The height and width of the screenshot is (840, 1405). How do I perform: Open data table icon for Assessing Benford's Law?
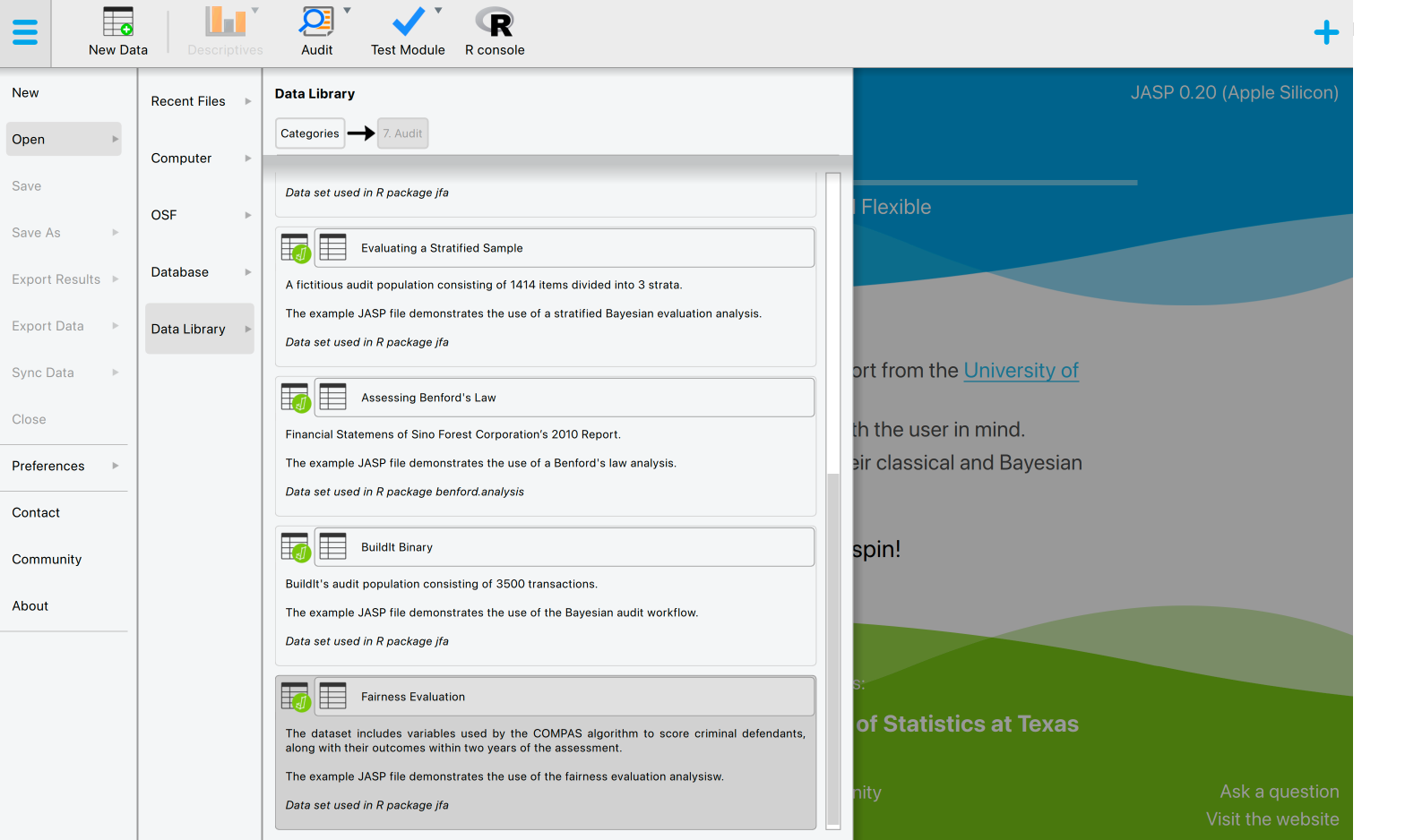332,397
